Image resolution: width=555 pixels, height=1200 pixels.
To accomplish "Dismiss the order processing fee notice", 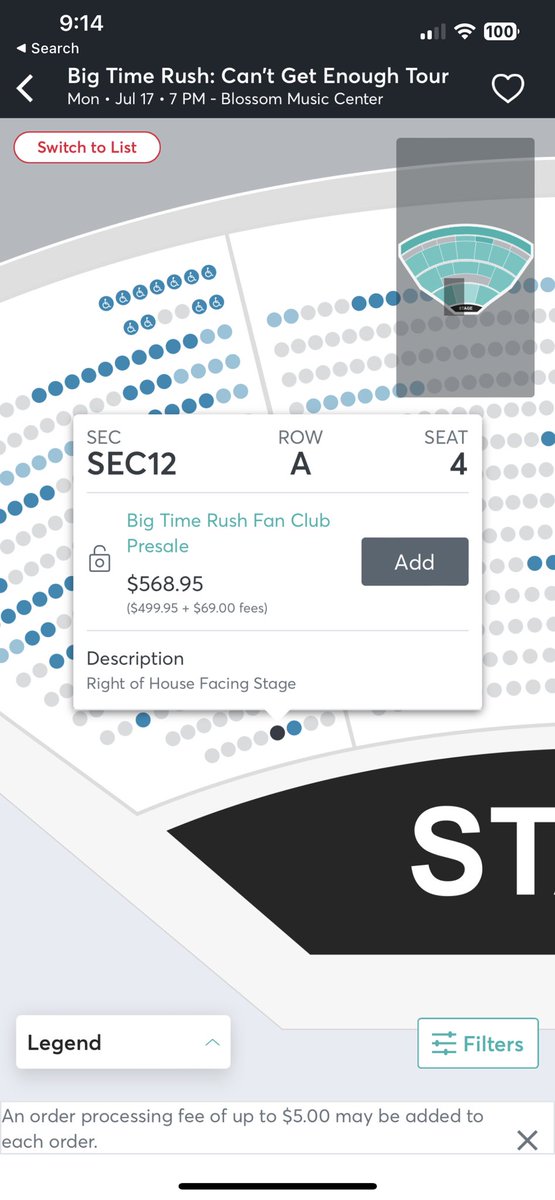I will (527, 1140).
